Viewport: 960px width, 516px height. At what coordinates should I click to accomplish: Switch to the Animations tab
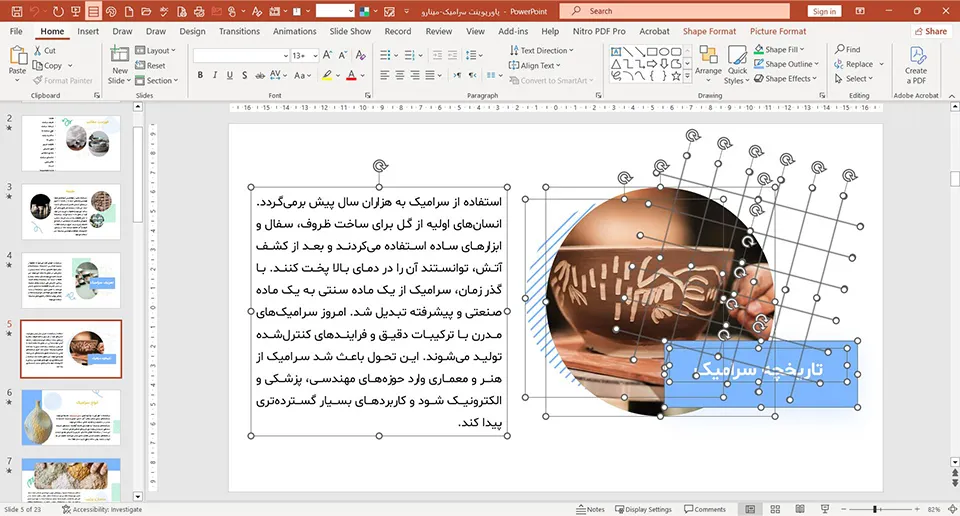coord(294,31)
